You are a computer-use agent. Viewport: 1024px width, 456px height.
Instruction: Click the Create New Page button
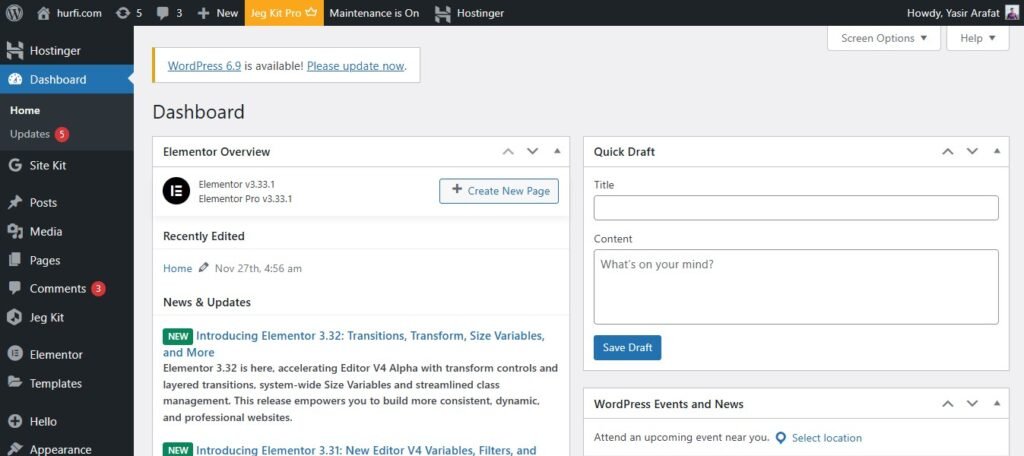click(x=499, y=191)
